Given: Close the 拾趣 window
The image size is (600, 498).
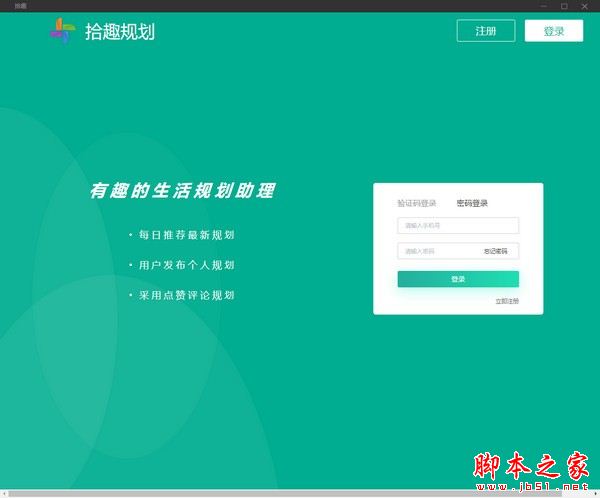Looking at the screenshot, I should pyautogui.click(x=584, y=6).
